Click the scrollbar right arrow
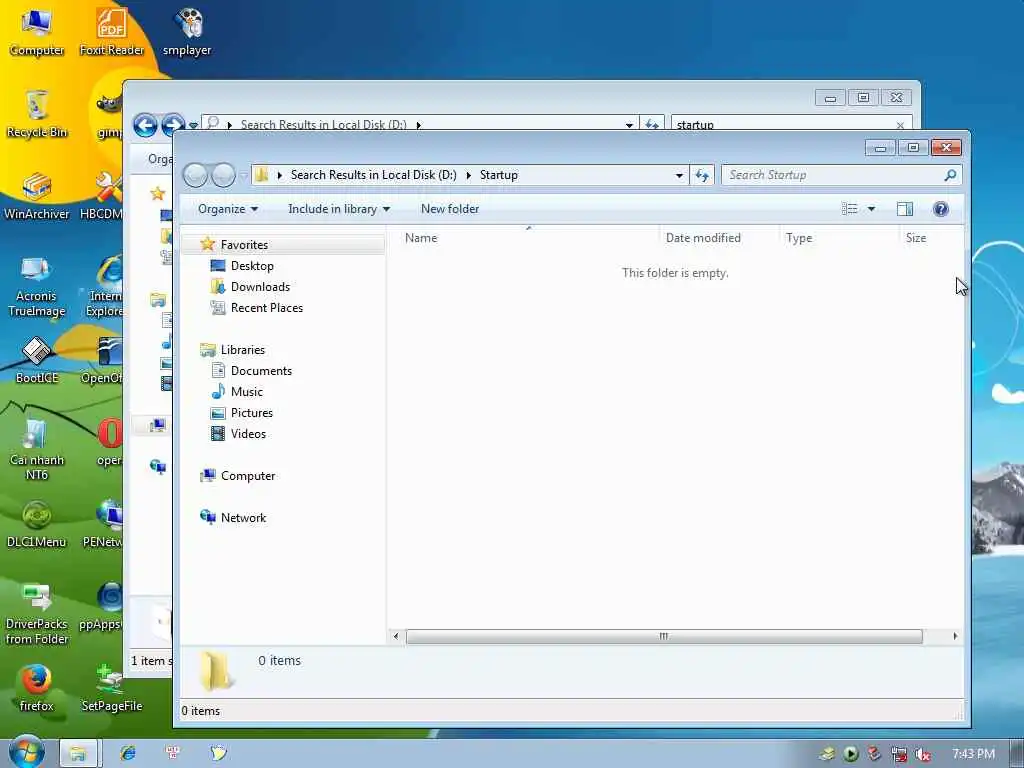This screenshot has height=768, width=1024. 955,636
